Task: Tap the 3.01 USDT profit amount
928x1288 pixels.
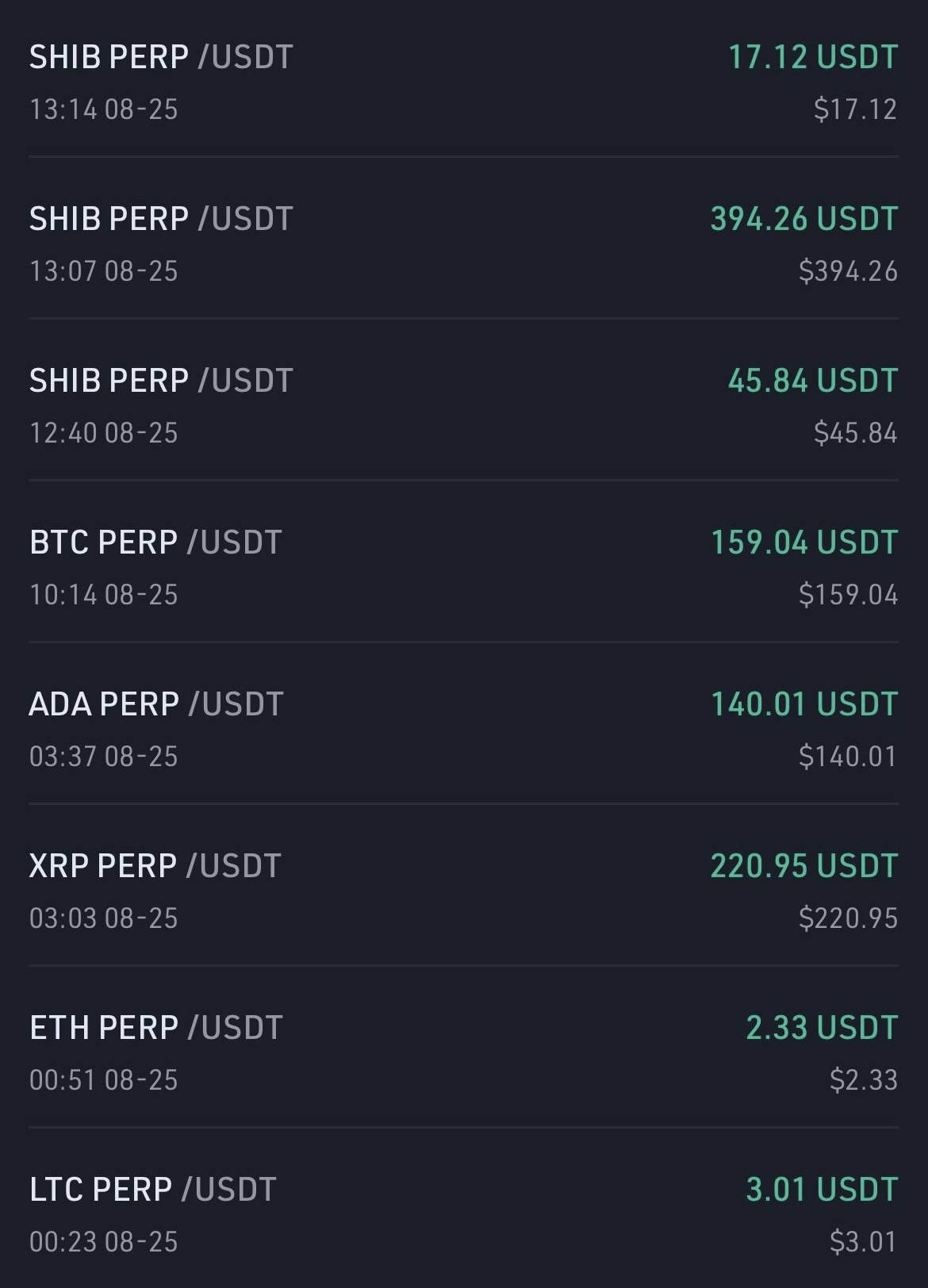Action: pyautogui.click(x=822, y=1190)
